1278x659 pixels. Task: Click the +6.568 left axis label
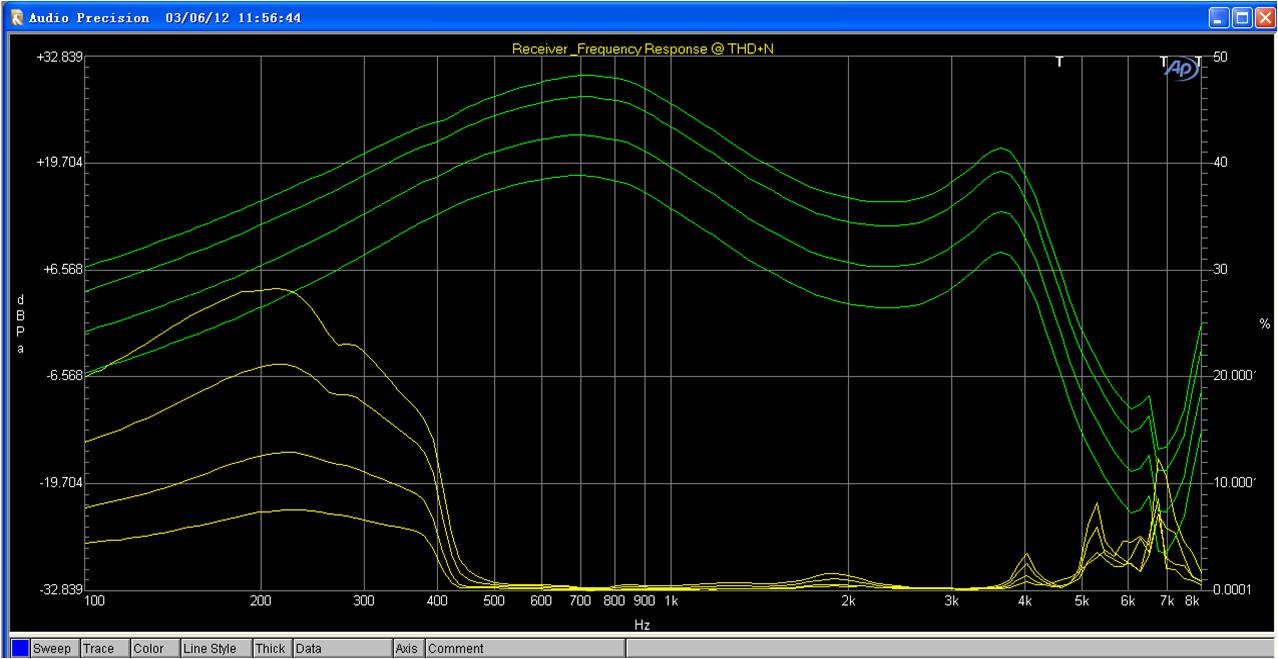pyautogui.click(x=62, y=269)
